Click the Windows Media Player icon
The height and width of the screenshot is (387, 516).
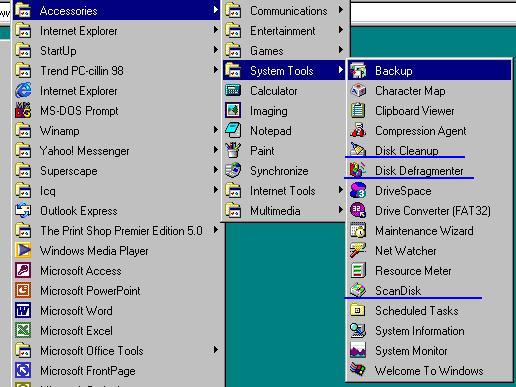pos(23,251)
